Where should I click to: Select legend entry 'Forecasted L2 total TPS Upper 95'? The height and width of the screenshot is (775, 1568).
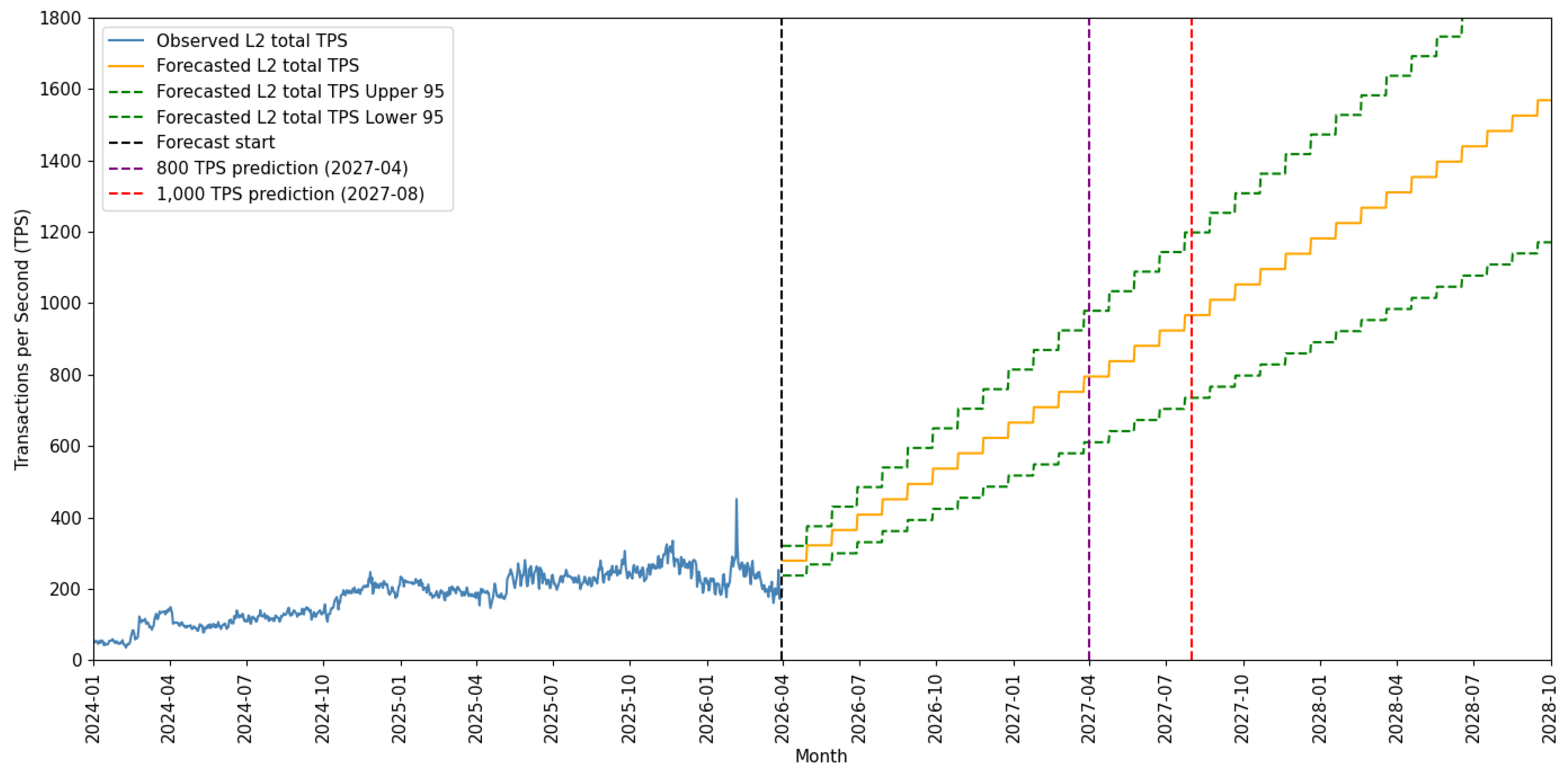tap(300, 91)
